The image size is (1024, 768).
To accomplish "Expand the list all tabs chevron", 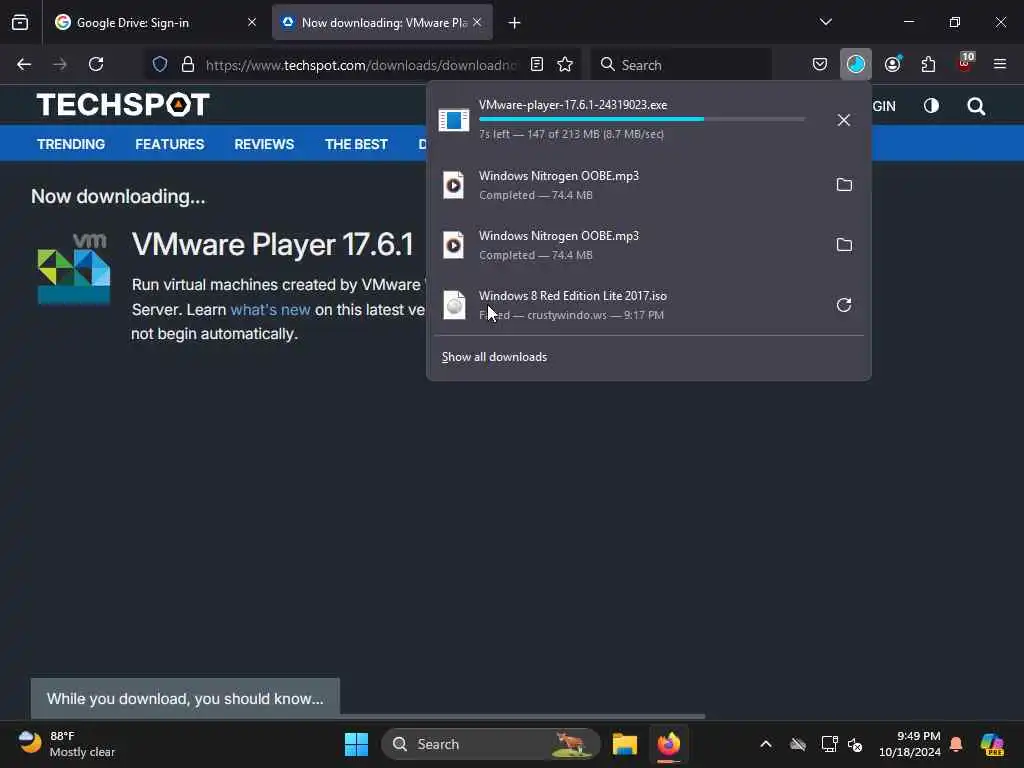I will (x=825, y=22).
